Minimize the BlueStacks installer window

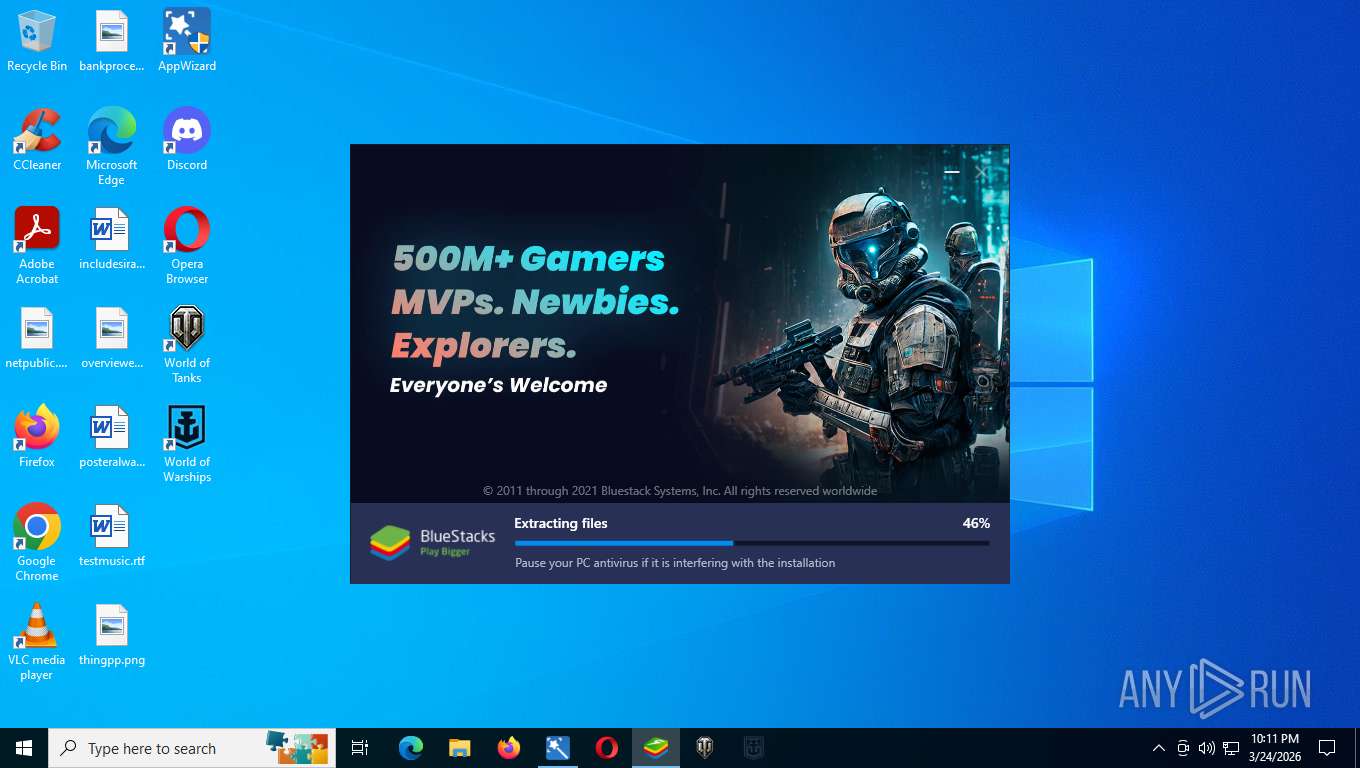click(952, 172)
